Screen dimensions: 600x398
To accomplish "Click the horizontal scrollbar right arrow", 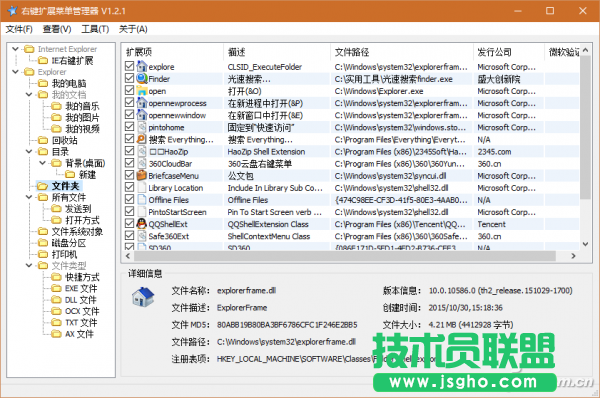I will [x=573, y=256].
